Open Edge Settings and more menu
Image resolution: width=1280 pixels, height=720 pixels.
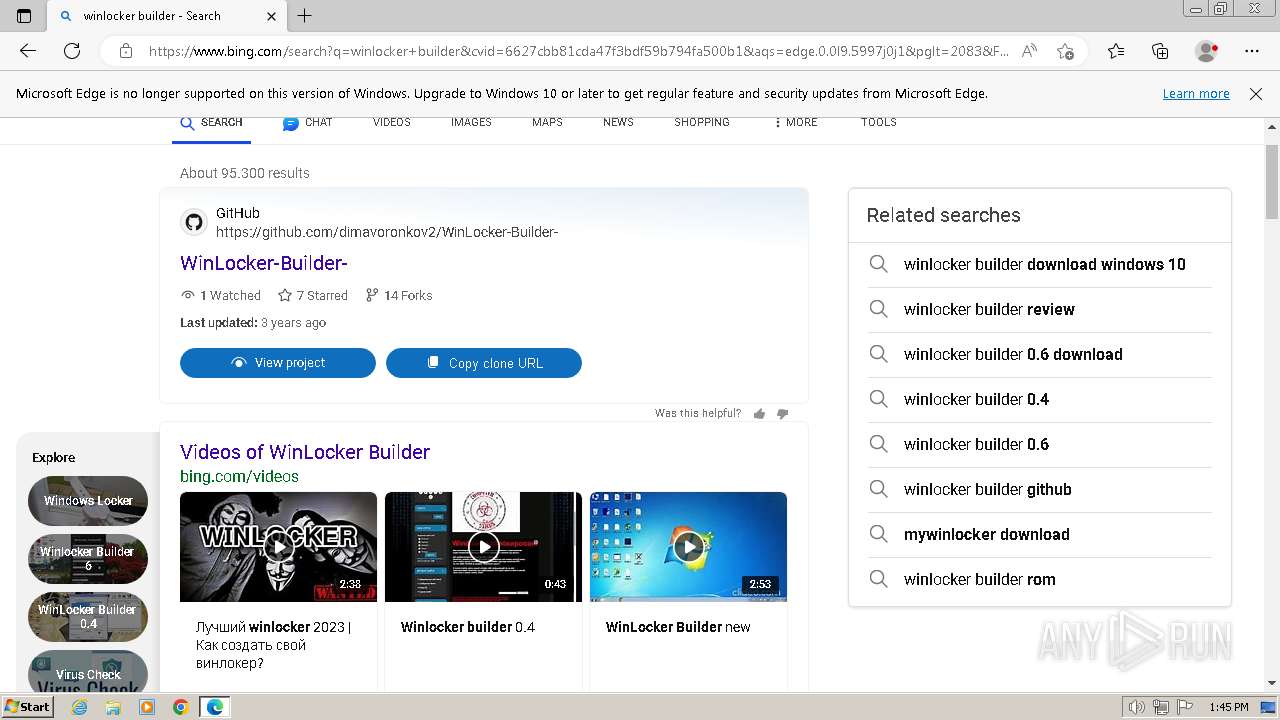pos(1252,51)
